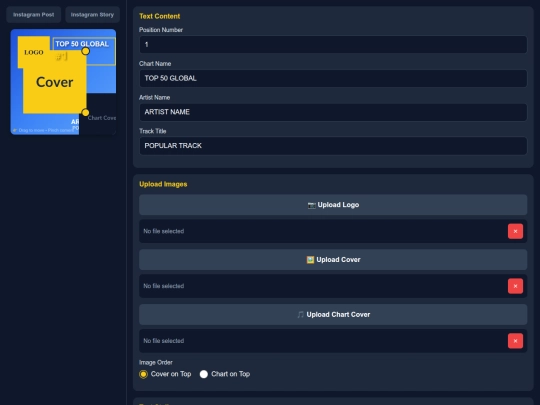Click the Upload Chart Cover button
The width and height of the screenshot is (540, 405).
tap(333, 314)
